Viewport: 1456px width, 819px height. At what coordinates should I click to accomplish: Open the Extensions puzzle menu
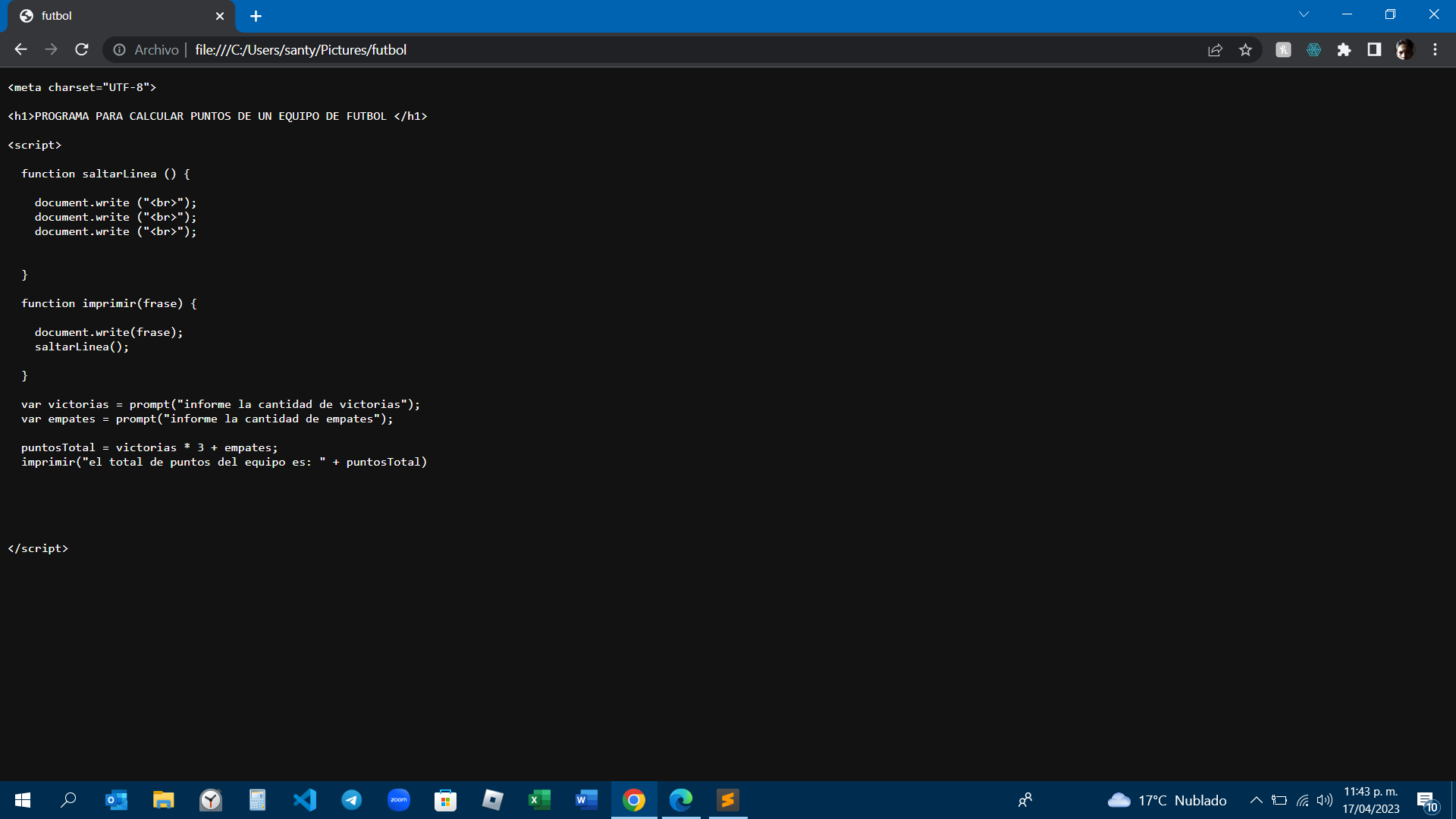point(1344,49)
